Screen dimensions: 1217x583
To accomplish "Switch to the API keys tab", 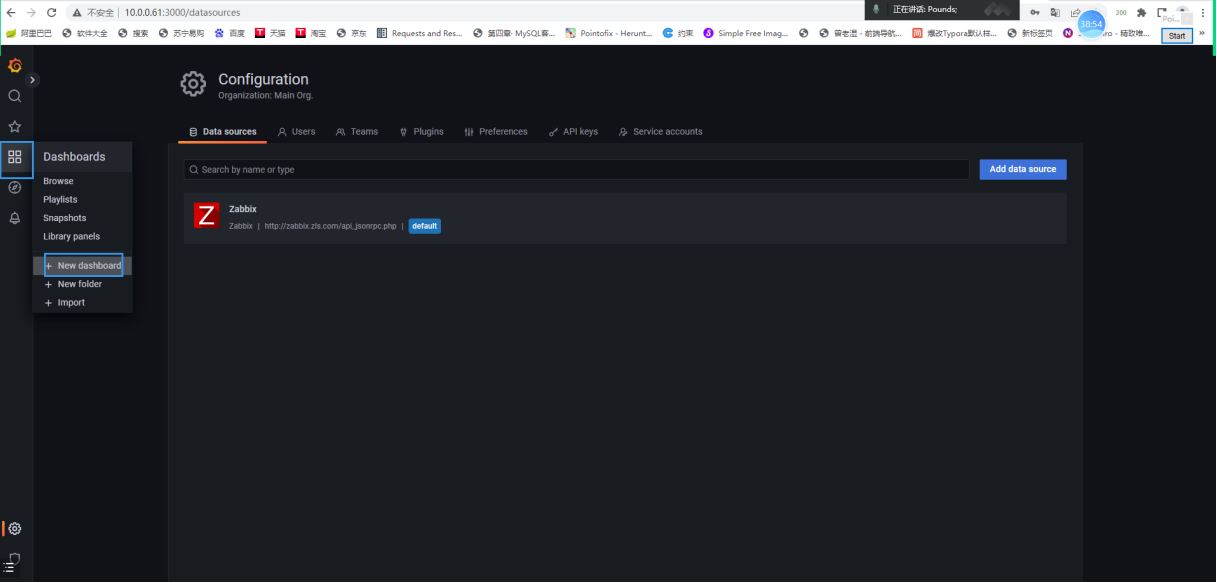I will point(573,132).
